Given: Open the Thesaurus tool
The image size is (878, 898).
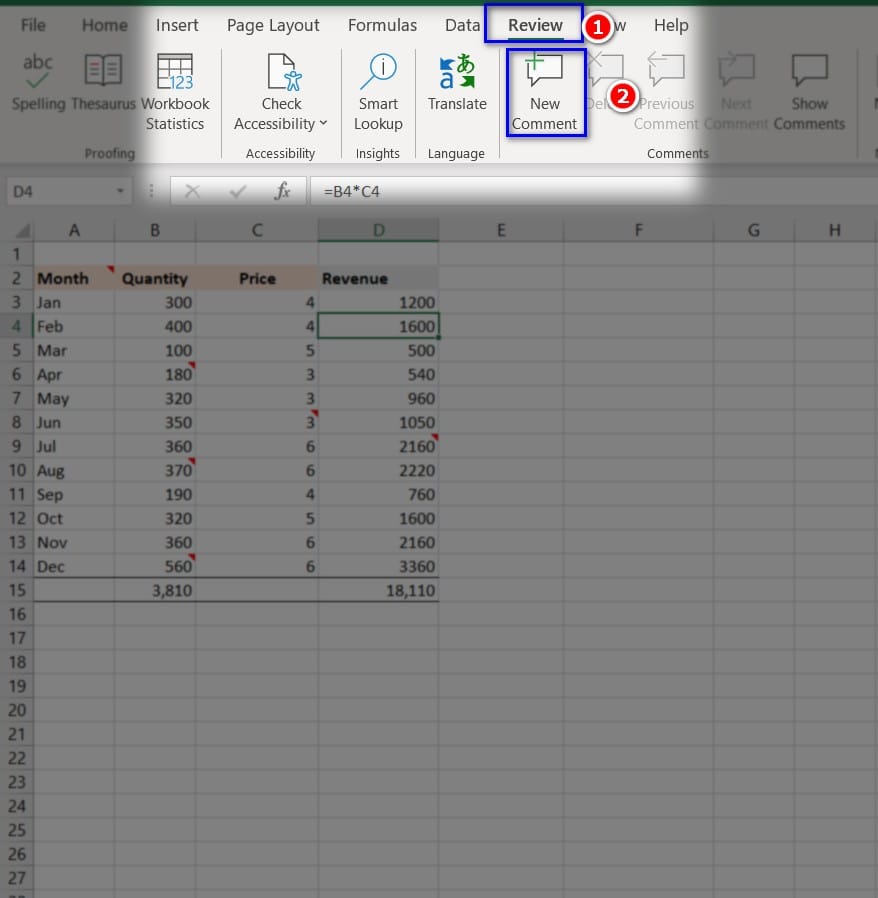Looking at the screenshot, I should click(103, 82).
